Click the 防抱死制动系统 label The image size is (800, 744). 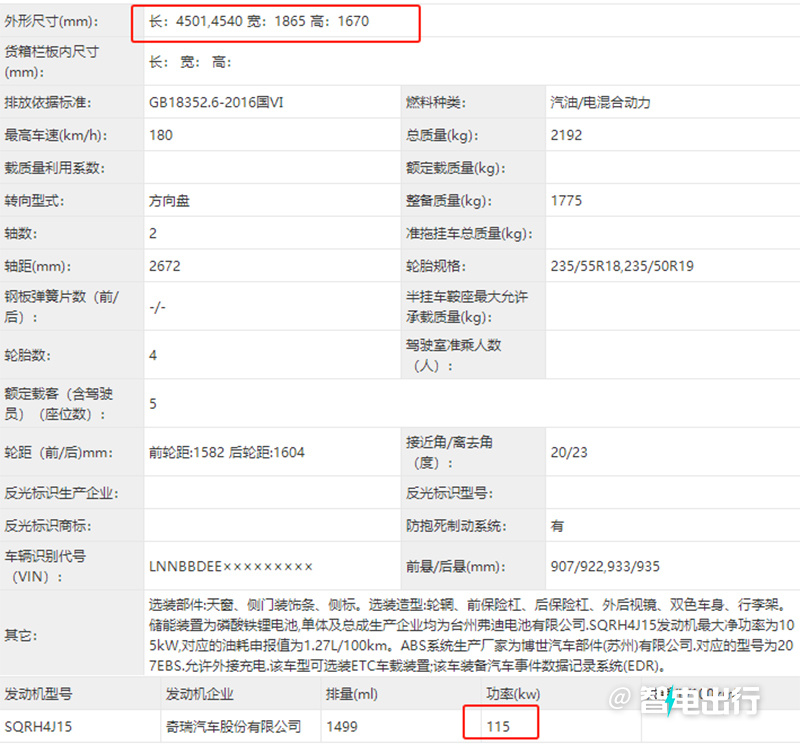pyautogui.click(x=456, y=526)
